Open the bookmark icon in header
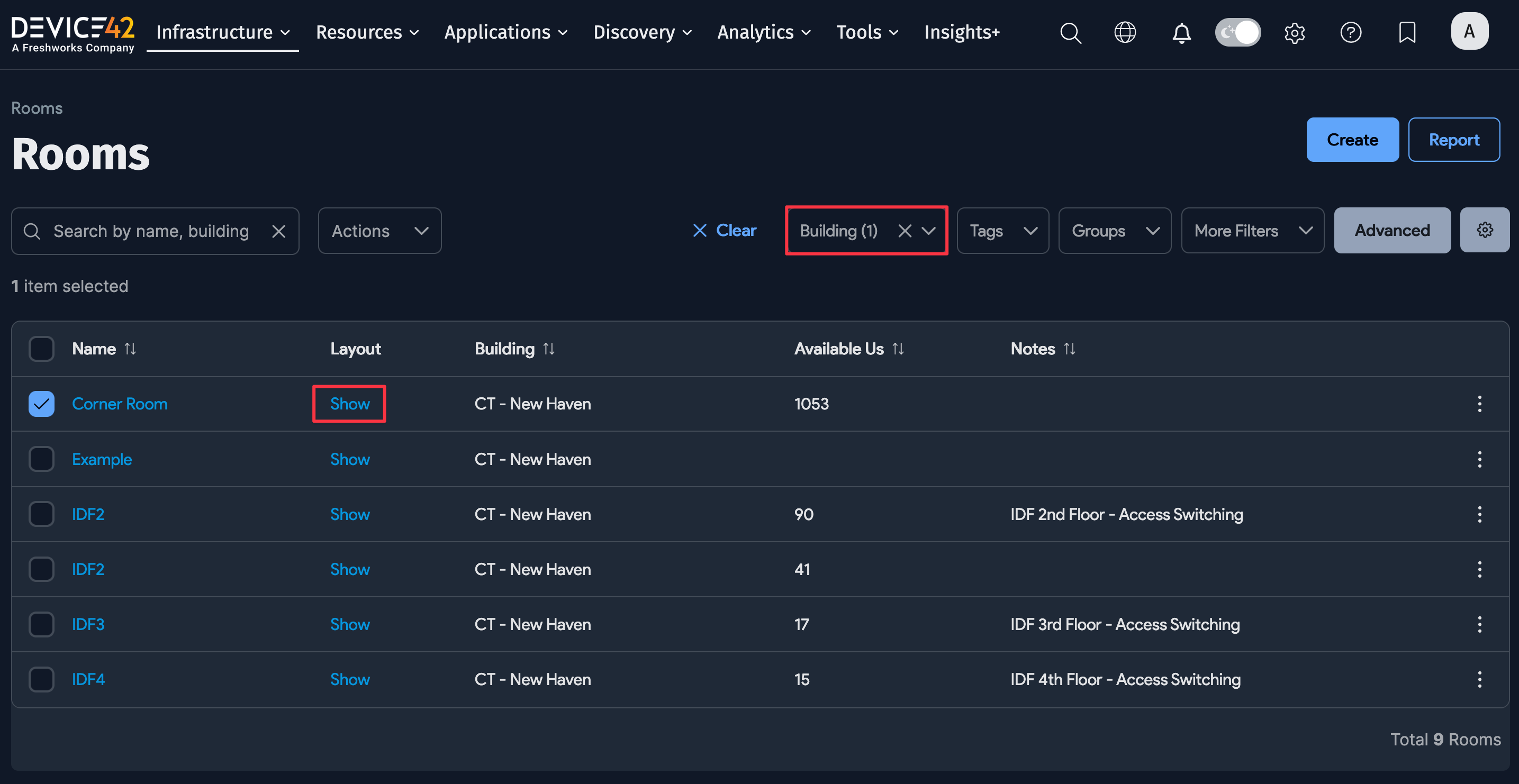 [x=1407, y=32]
